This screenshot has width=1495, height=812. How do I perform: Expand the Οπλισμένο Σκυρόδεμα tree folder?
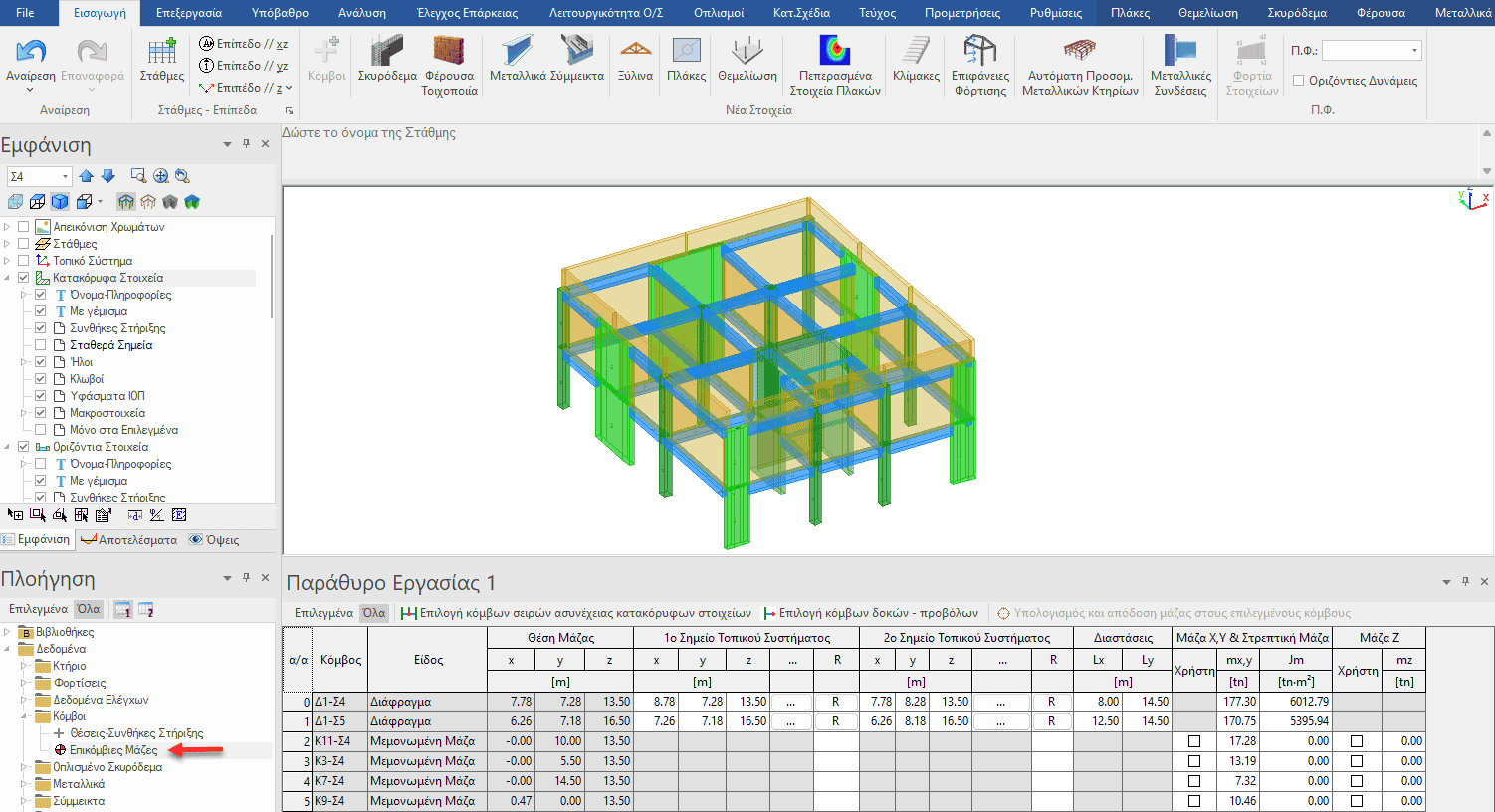pos(24,767)
